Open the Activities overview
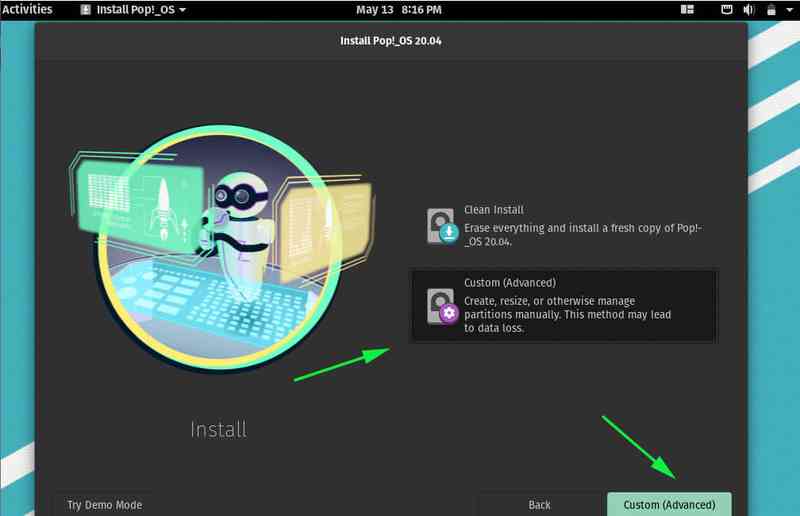 (x=27, y=10)
